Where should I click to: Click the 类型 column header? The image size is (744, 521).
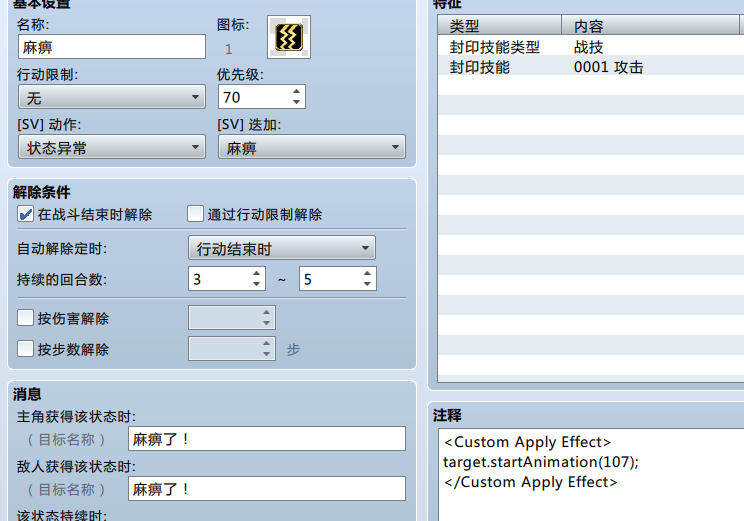(x=500, y=25)
